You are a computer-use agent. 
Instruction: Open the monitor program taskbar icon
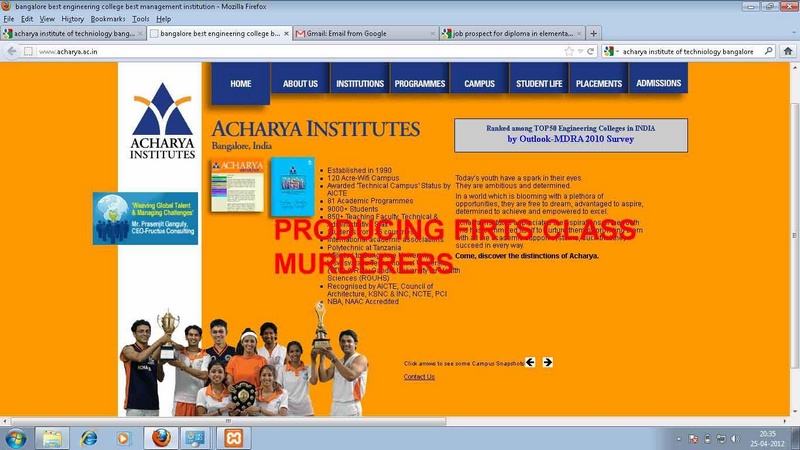195,438
